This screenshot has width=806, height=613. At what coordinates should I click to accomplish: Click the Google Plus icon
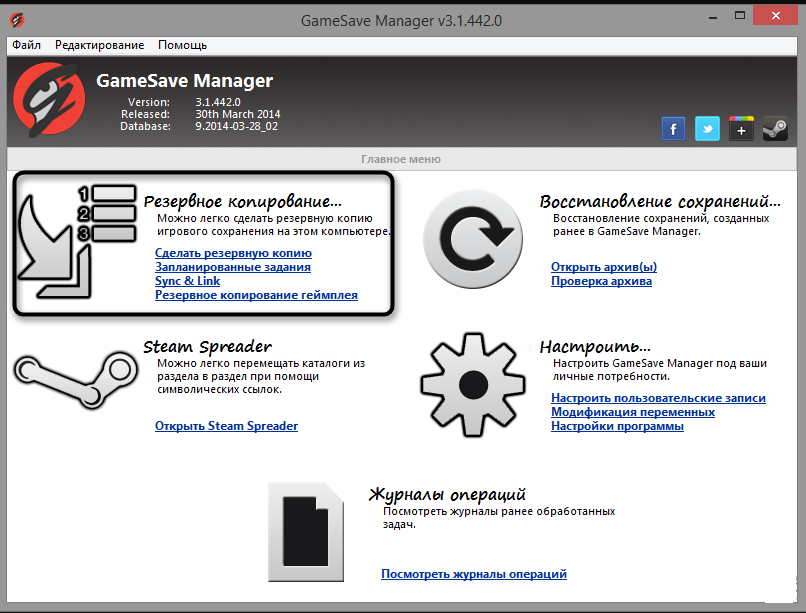[741, 128]
